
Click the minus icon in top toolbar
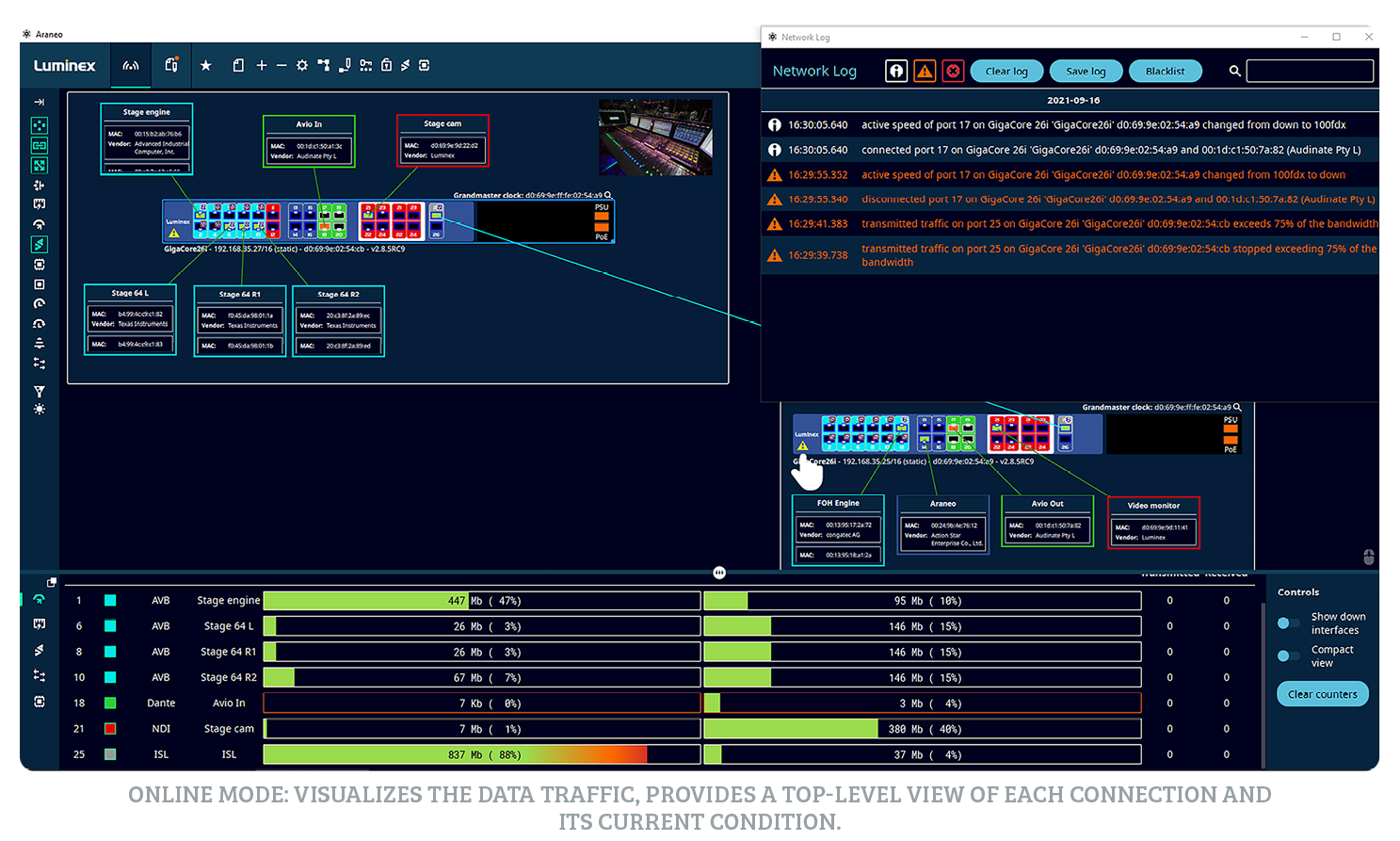(282, 66)
